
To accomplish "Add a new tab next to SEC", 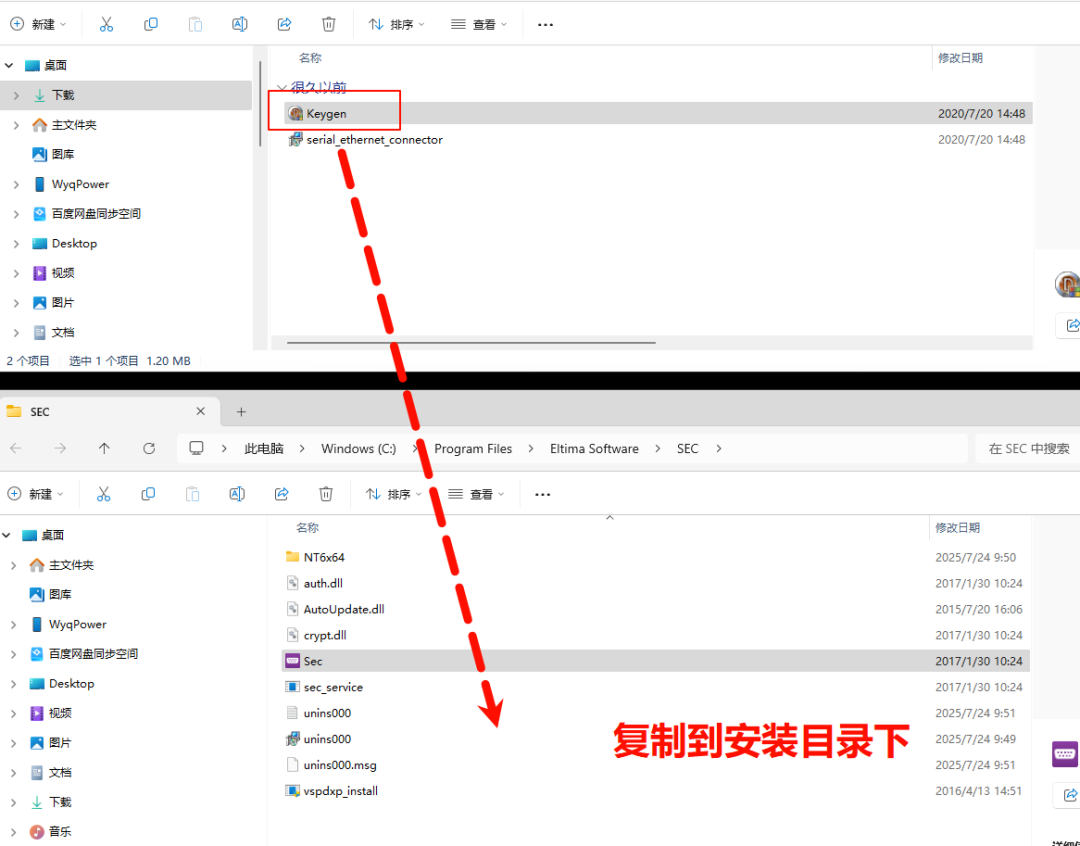I will pyautogui.click(x=241, y=412).
